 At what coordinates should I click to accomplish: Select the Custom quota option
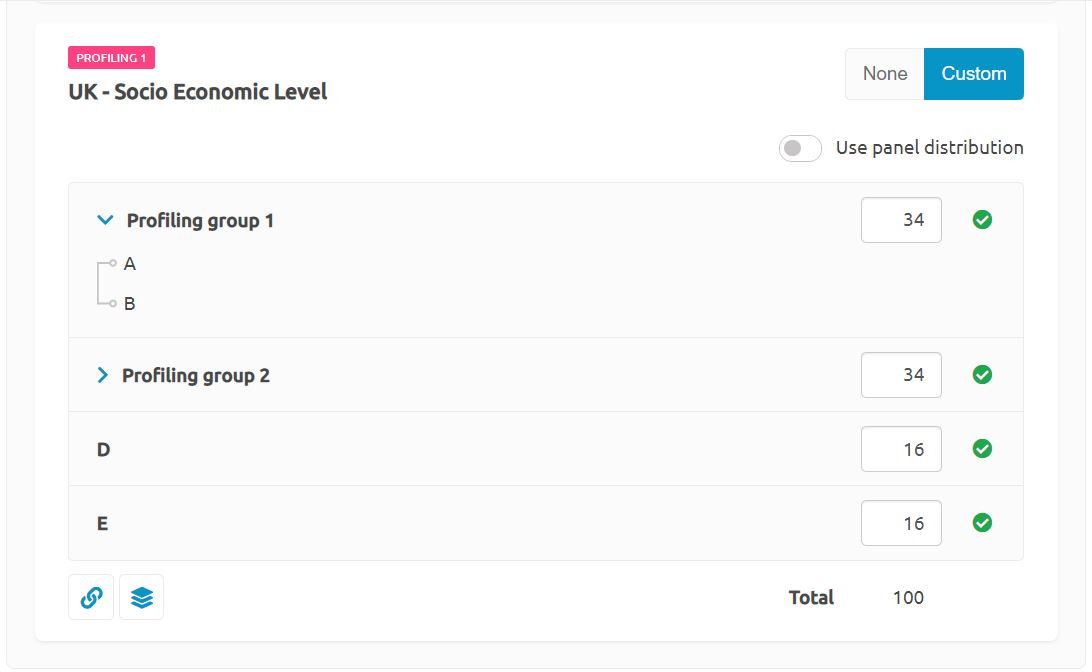pos(973,74)
